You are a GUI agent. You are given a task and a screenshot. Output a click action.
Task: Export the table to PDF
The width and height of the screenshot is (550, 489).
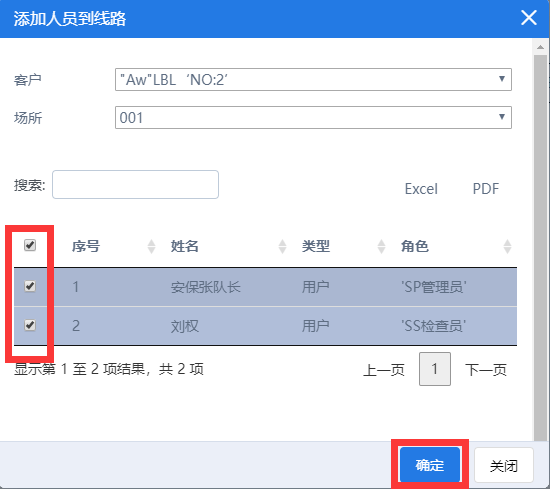(x=486, y=189)
